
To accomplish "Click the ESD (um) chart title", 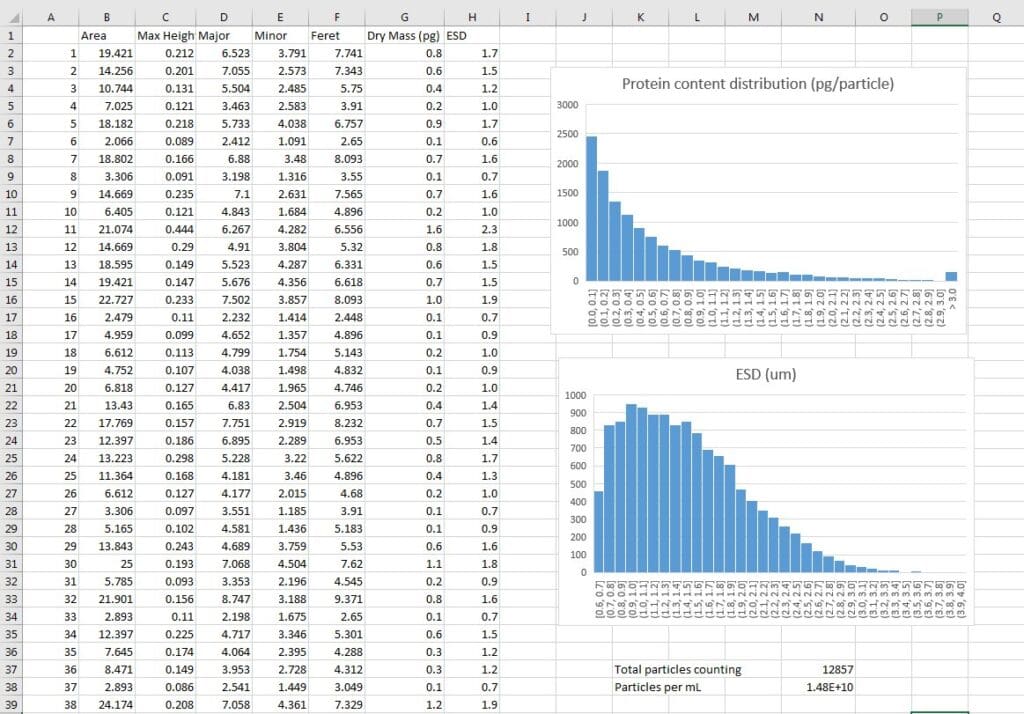I will tap(765, 372).
